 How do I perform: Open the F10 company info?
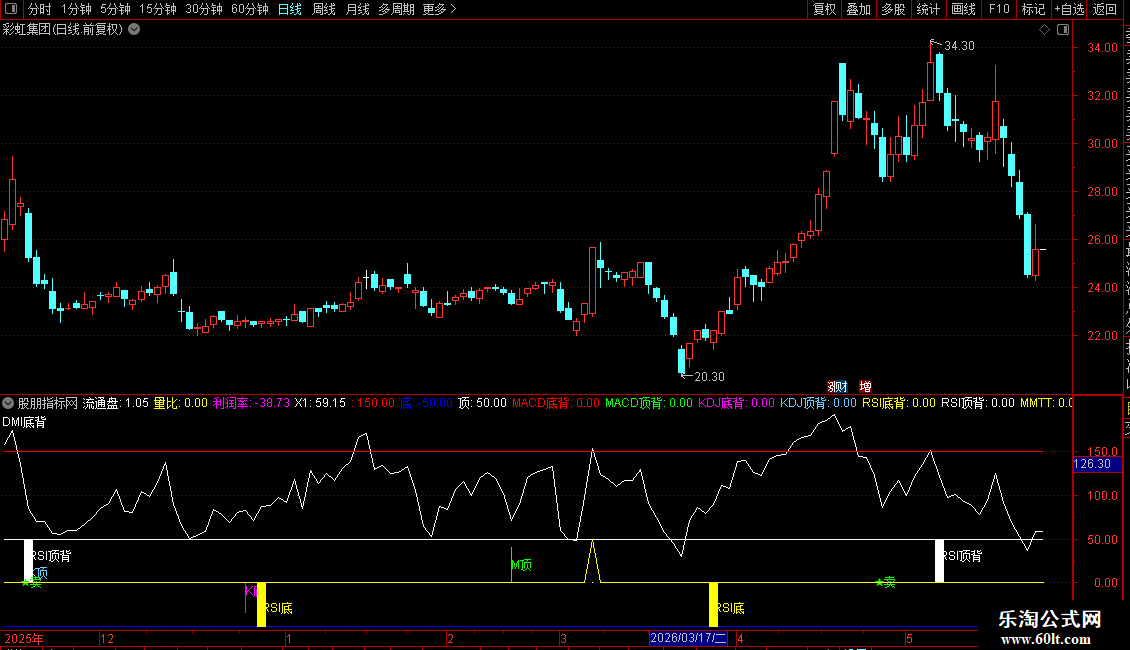999,9
